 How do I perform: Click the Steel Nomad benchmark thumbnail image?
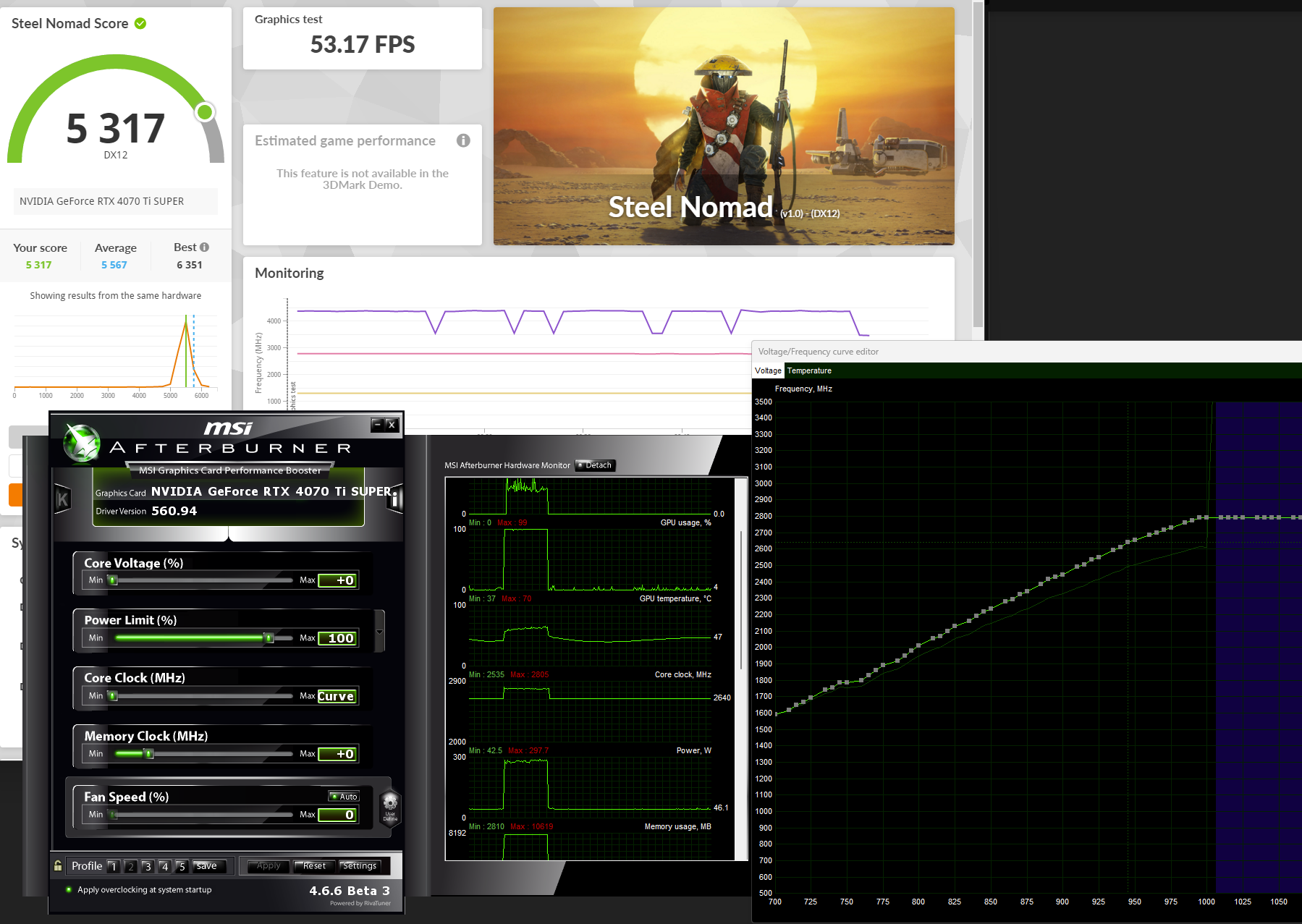(724, 126)
